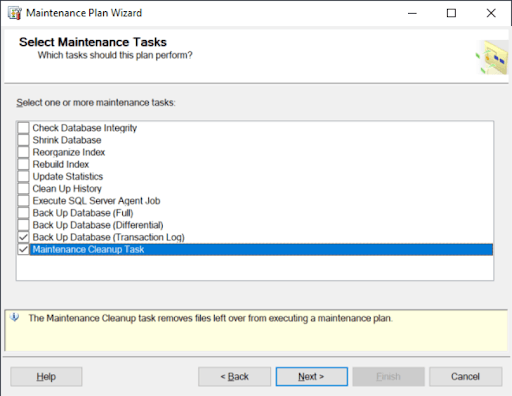Enable Back Up Database (Full) checkbox
Image resolution: width=512 pixels, height=396 pixels.
tap(23, 213)
